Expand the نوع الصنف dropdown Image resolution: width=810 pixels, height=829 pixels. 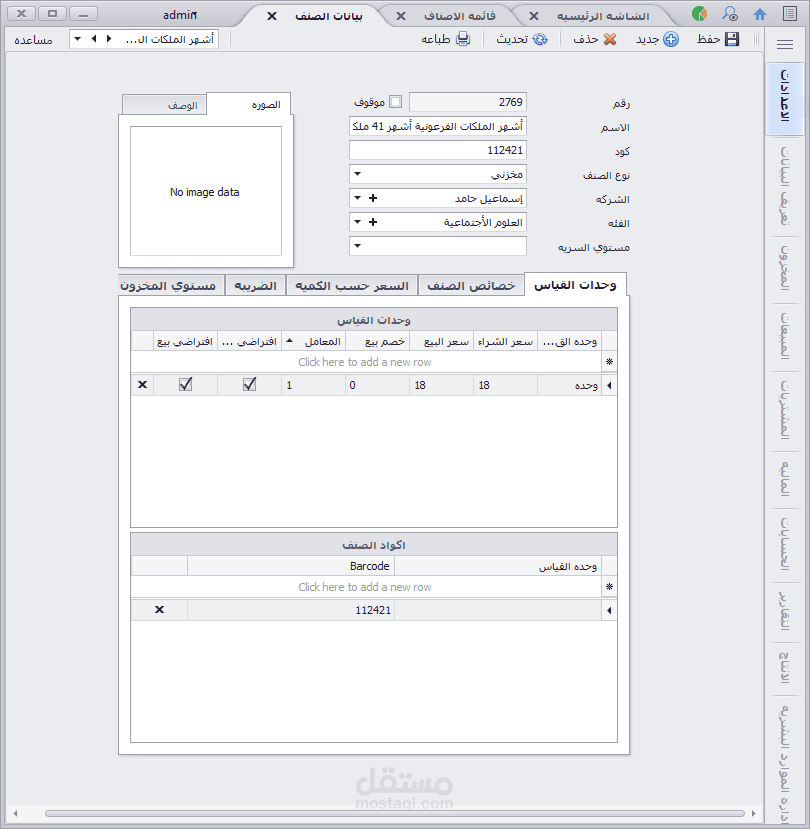(357, 174)
